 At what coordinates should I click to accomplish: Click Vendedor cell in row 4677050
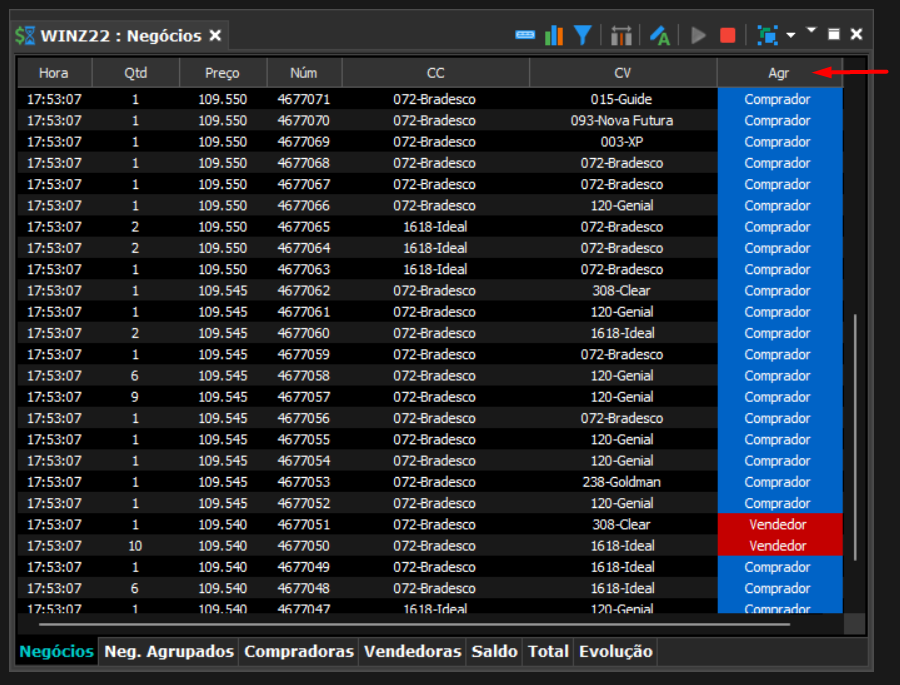click(779, 545)
